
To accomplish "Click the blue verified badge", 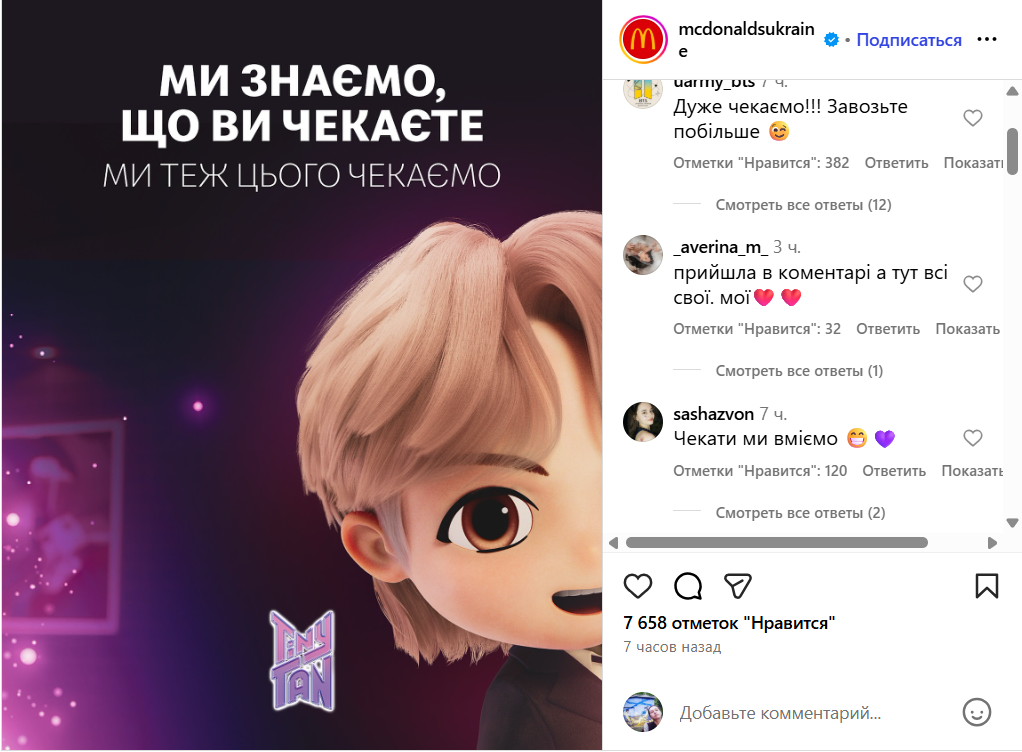I will coord(831,40).
